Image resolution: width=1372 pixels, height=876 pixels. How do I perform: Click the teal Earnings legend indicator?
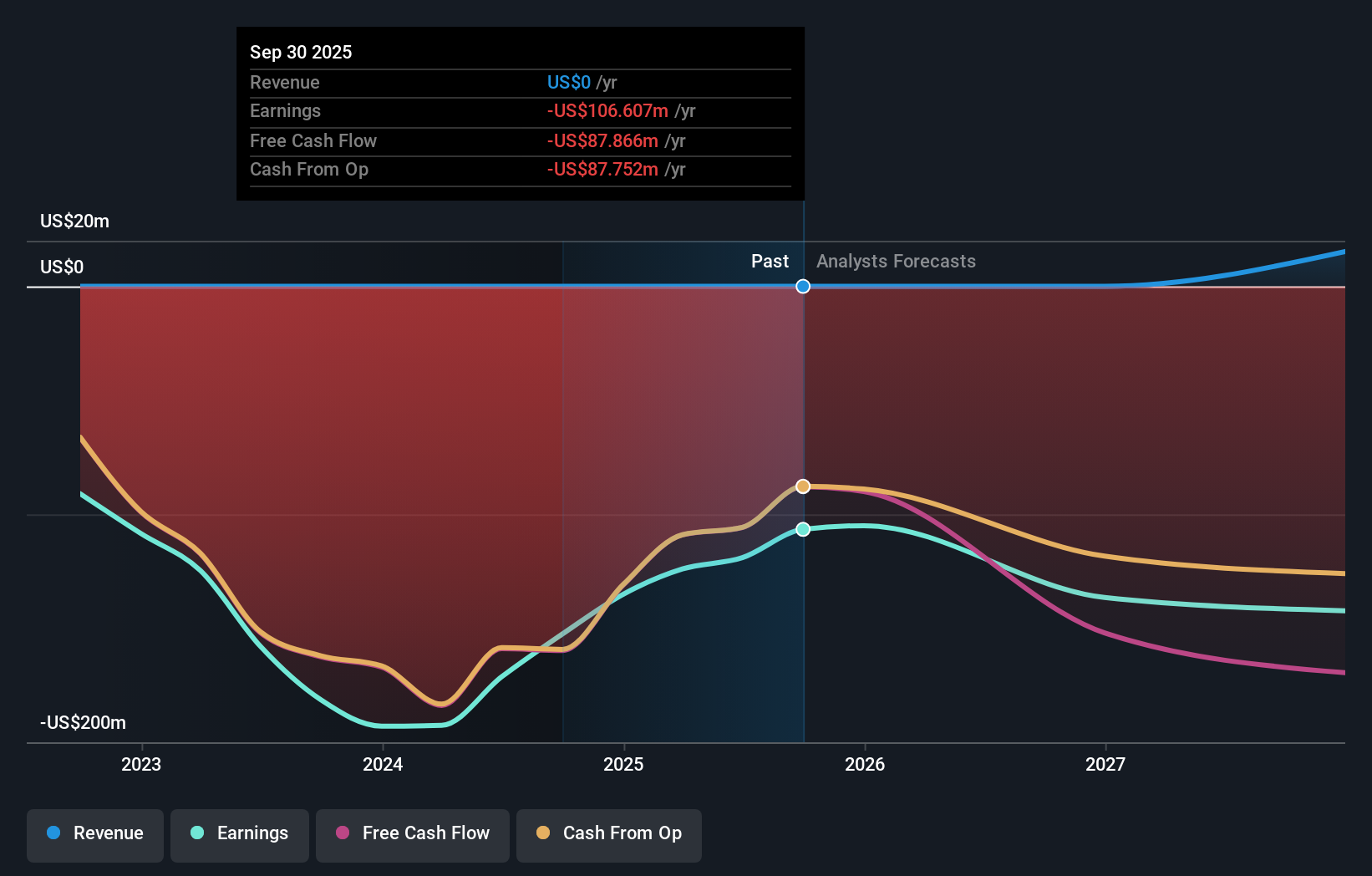[x=197, y=833]
